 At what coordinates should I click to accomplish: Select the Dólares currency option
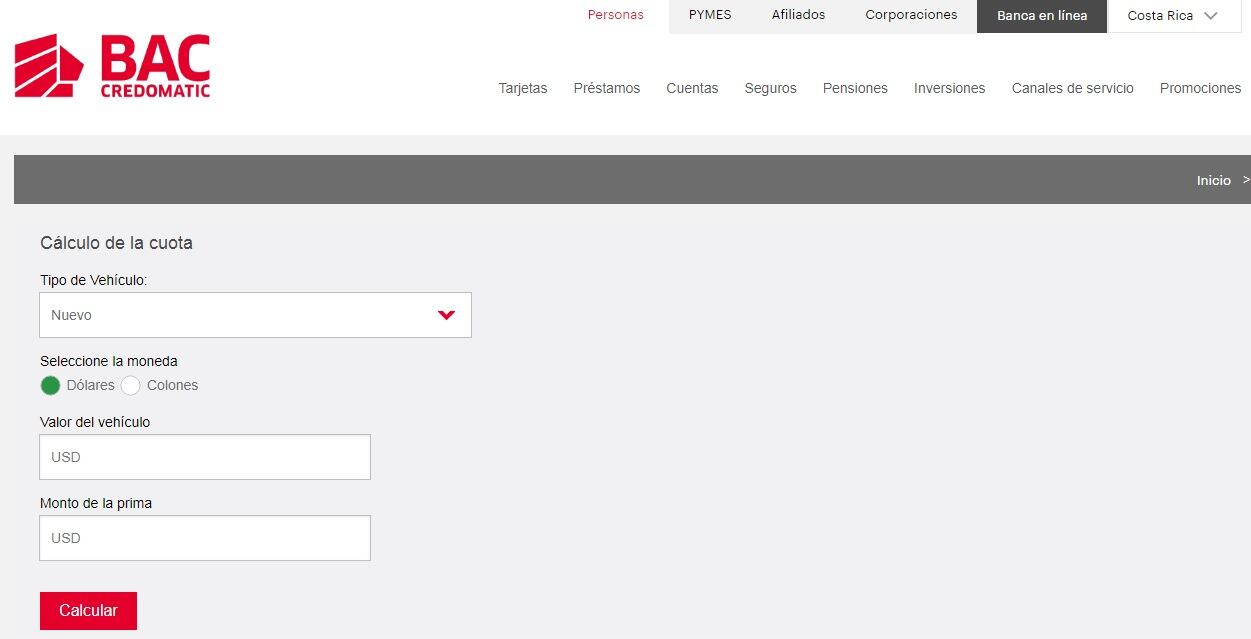(x=51, y=386)
